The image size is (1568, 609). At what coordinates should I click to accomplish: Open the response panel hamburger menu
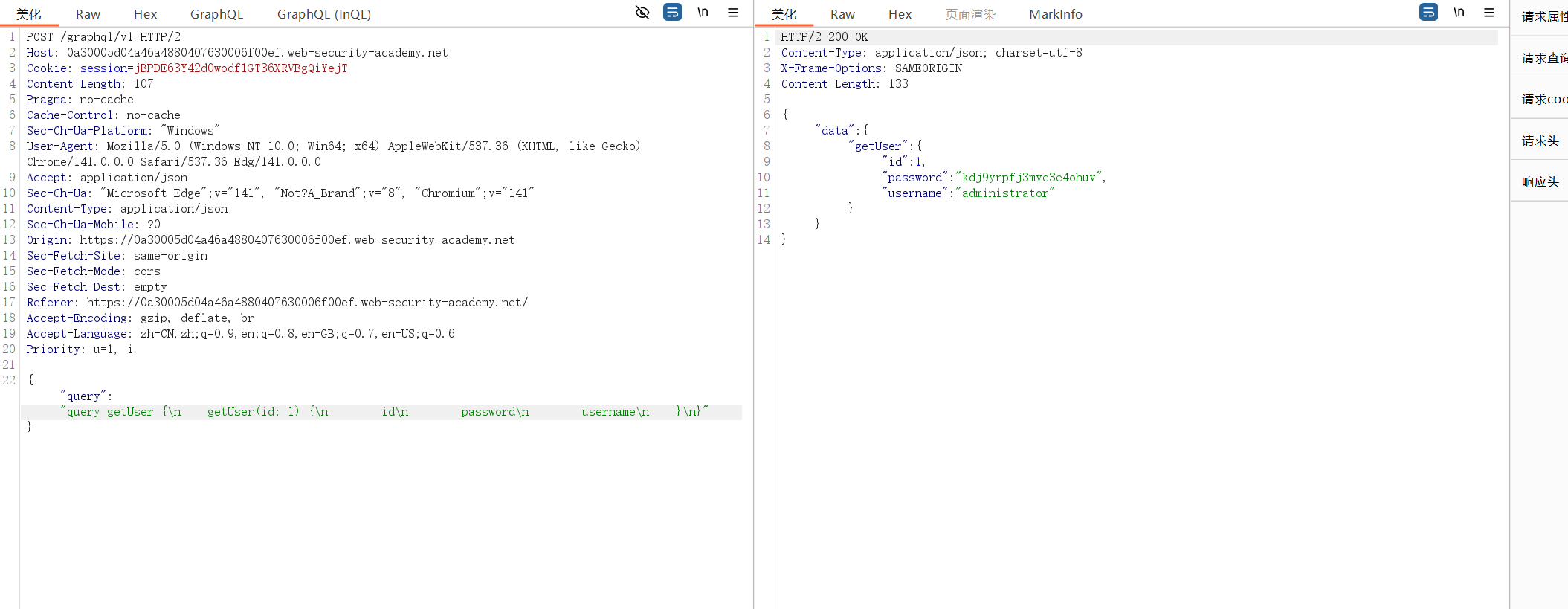coord(1488,13)
